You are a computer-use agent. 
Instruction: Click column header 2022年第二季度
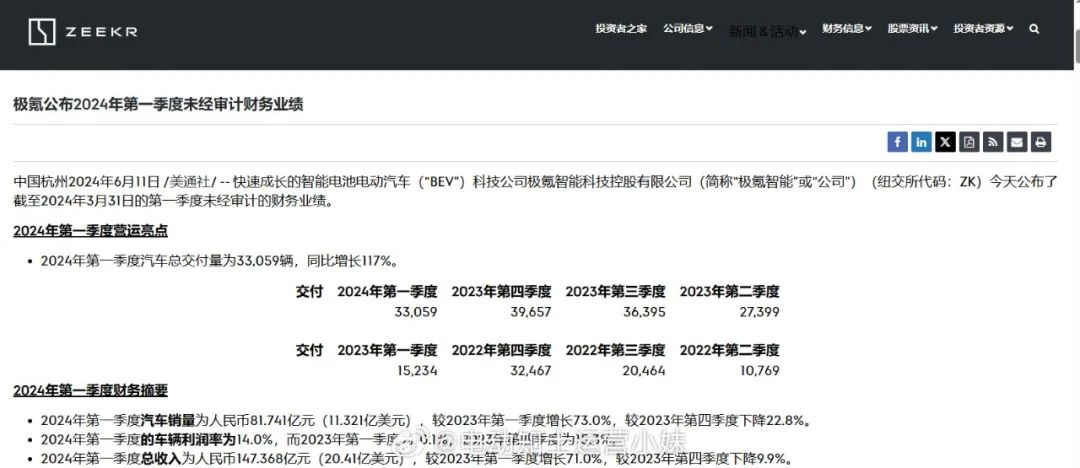(x=729, y=350)
